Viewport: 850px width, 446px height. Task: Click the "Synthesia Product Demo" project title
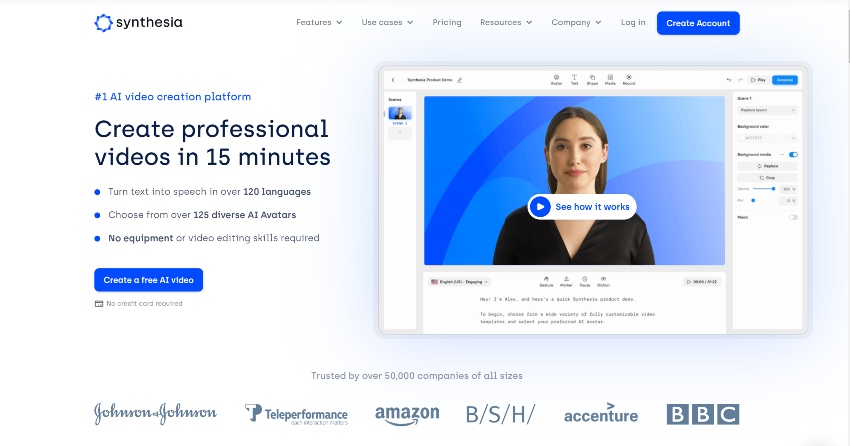(x=430, y=80)
